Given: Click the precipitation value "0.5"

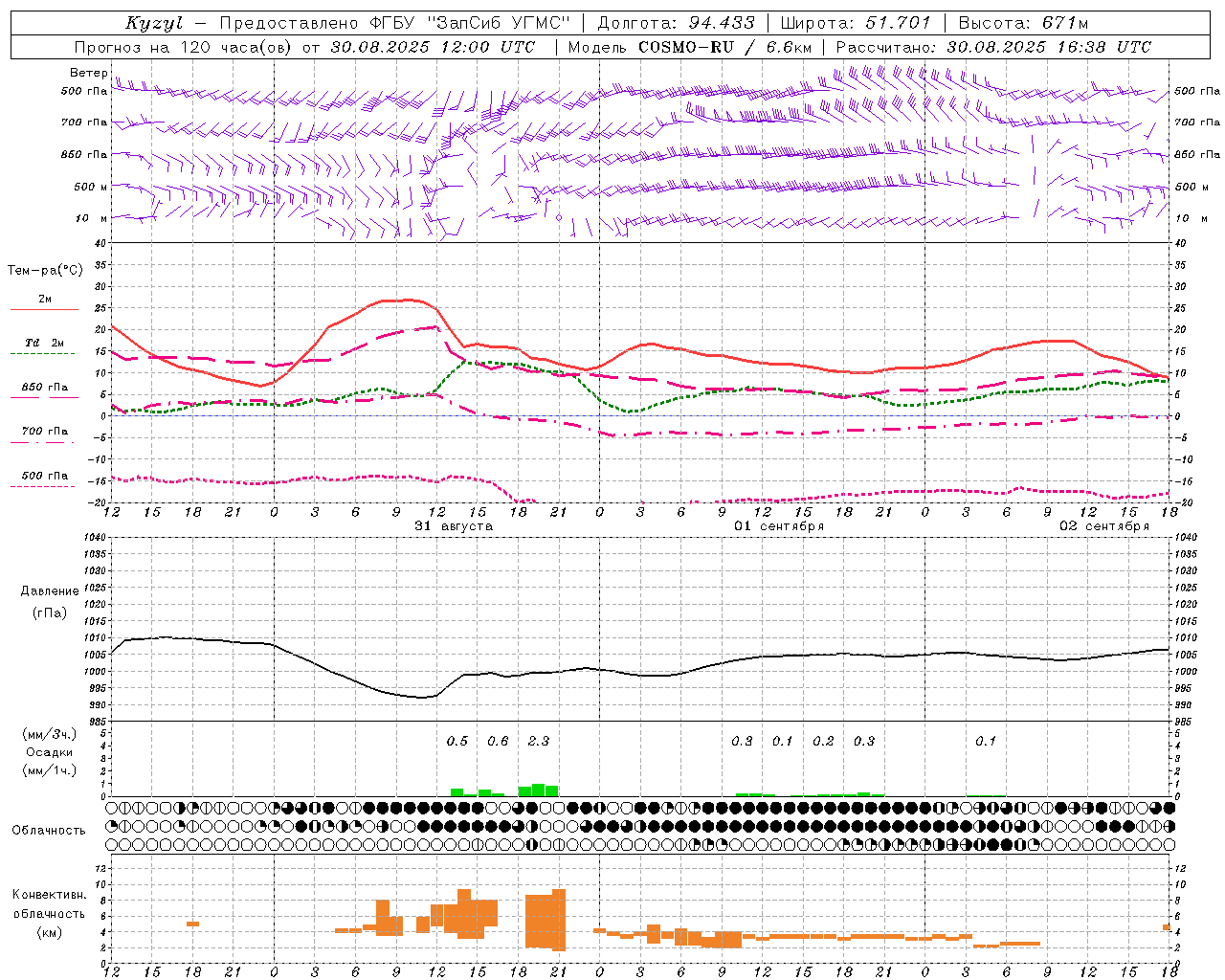Looking at the screenshot, I should click(x=457, y=741).
